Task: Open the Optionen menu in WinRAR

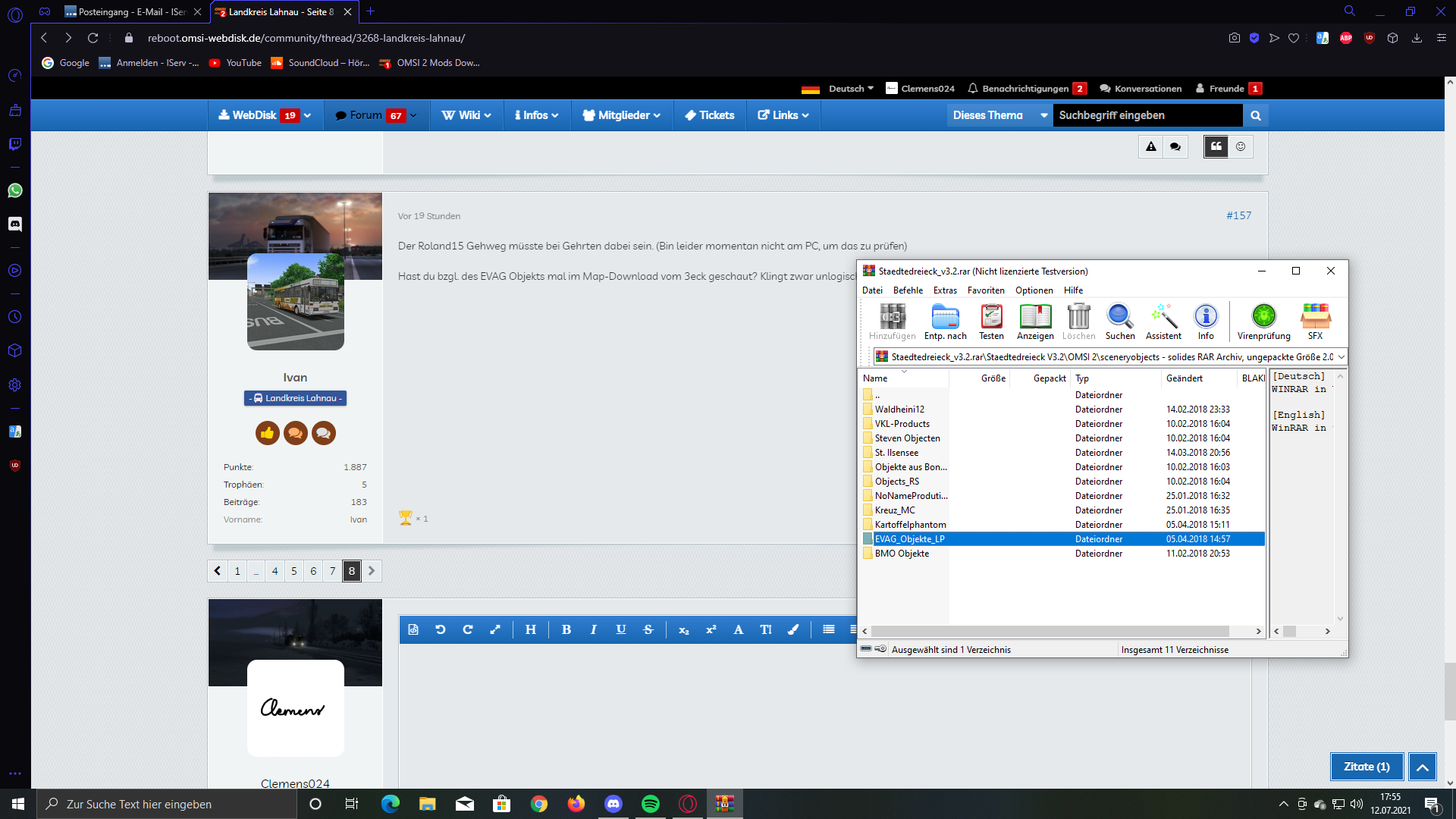Action: click(x=1034, y=290)
